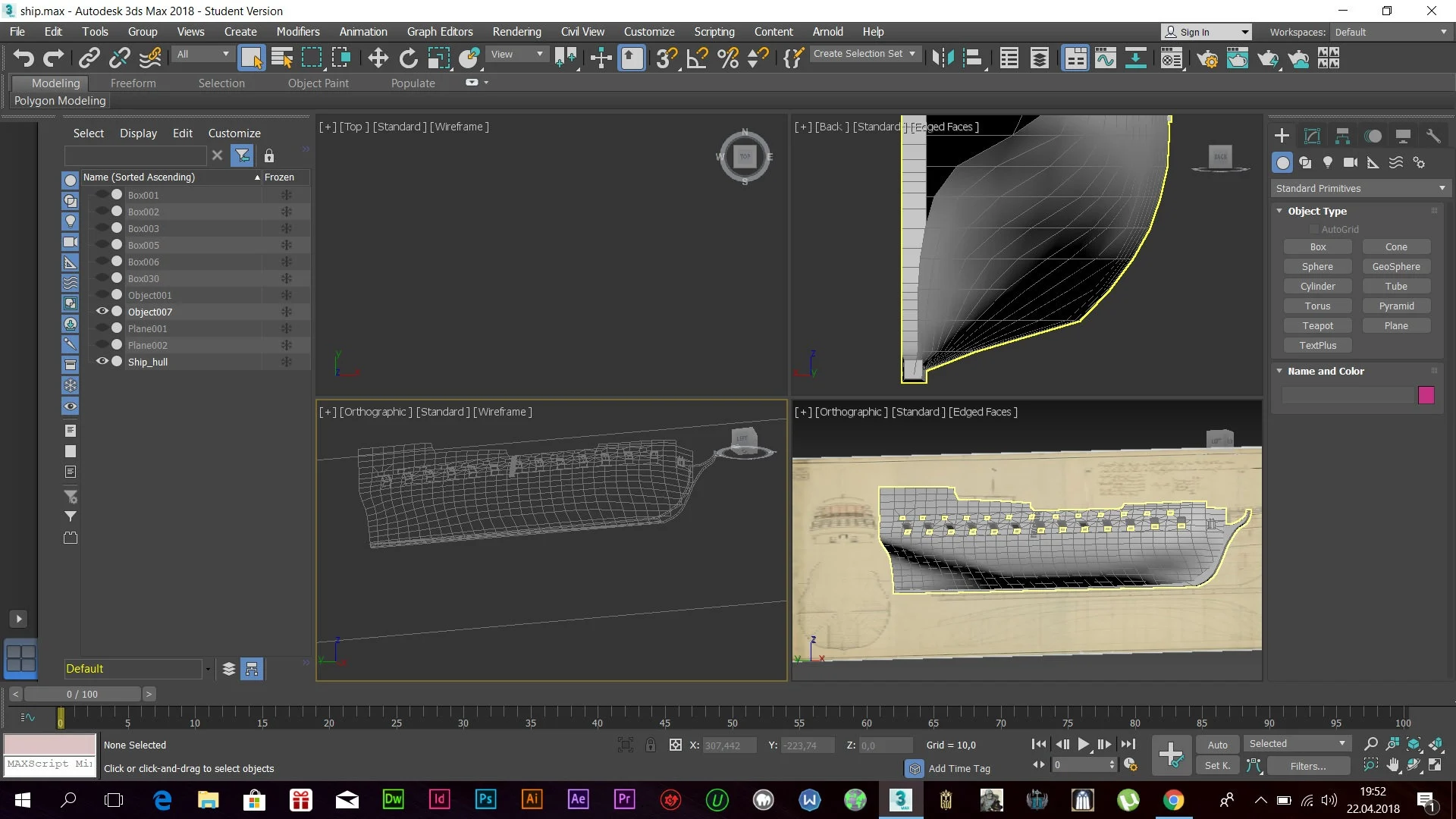Open the Create Selection Set dropdown
Image resolution: width=1456 pixels, height=819 pixels.
(x=864, y=54)
